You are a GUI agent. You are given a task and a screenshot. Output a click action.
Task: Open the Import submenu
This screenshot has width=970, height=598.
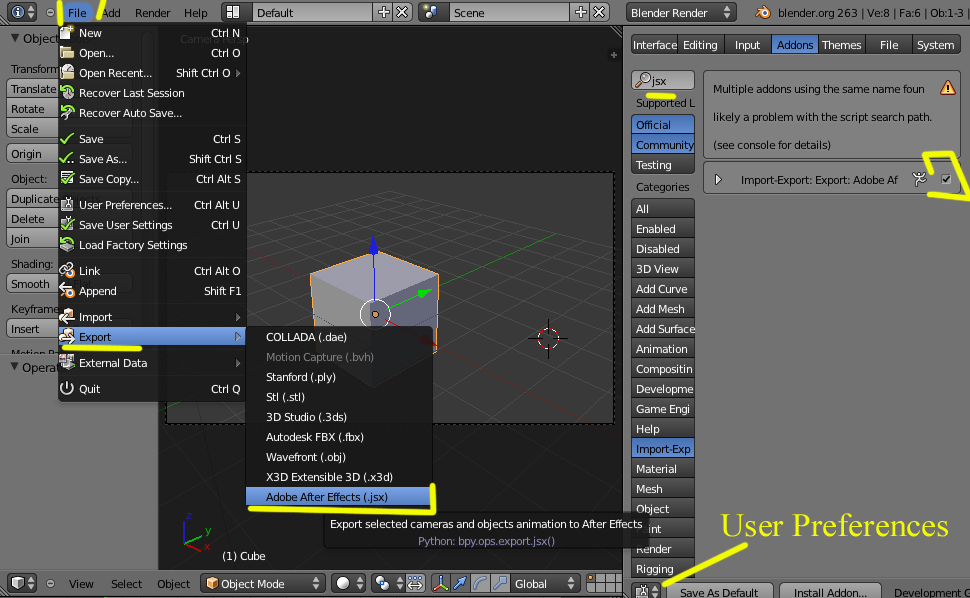151,317
